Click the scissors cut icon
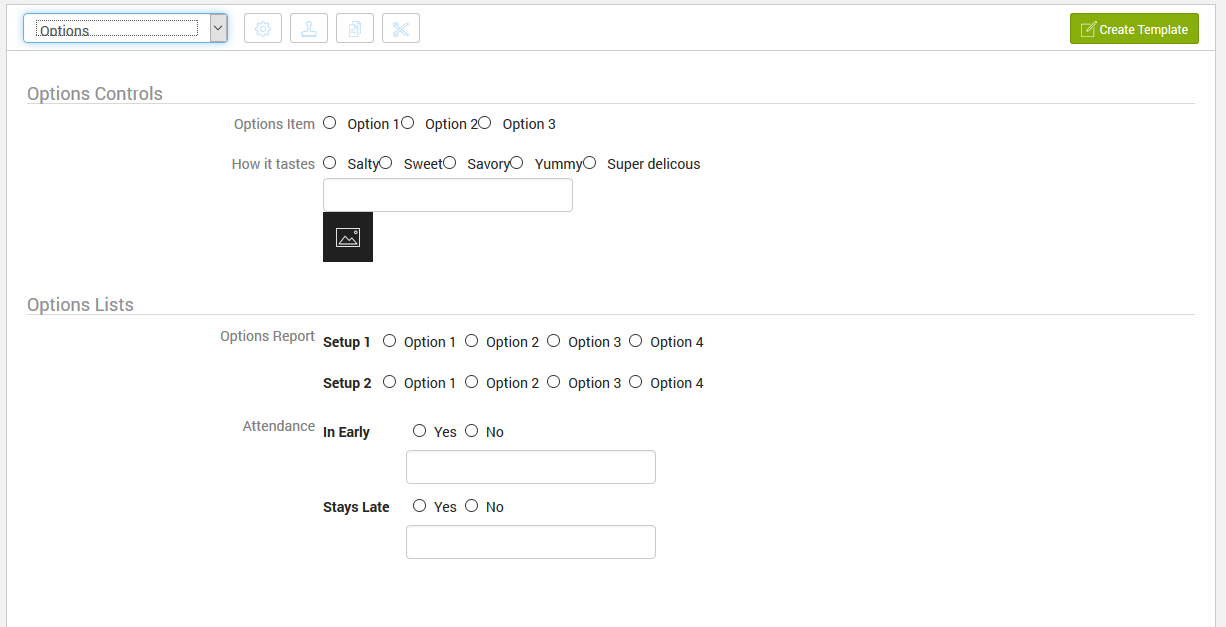Image resolution: width=1226 pixels, height=627 pixels. (x=401, y=29)
